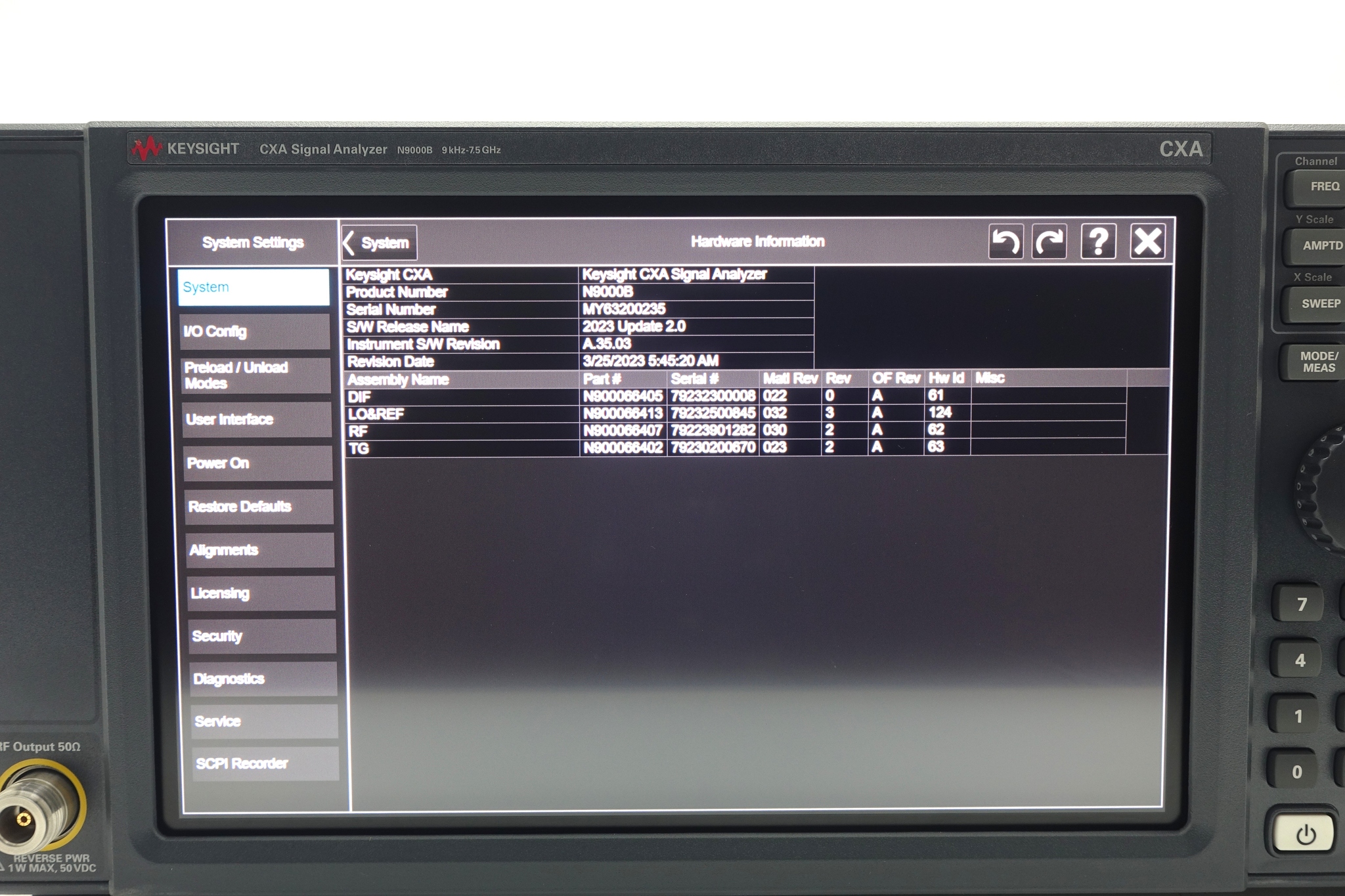1345x896 pixels.
Task: Open the SCPI Recorder settings
Action: [265, 763]
